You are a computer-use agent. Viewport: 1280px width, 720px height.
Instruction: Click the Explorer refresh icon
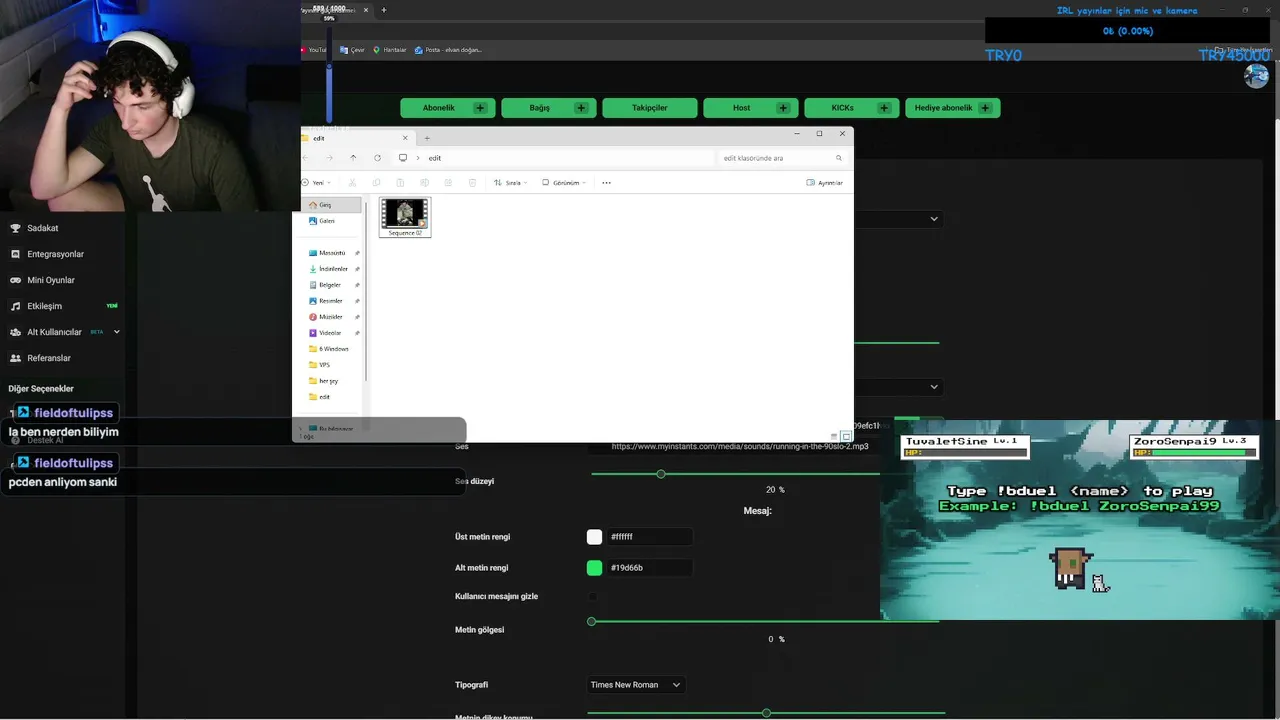(x=377, y=158)
